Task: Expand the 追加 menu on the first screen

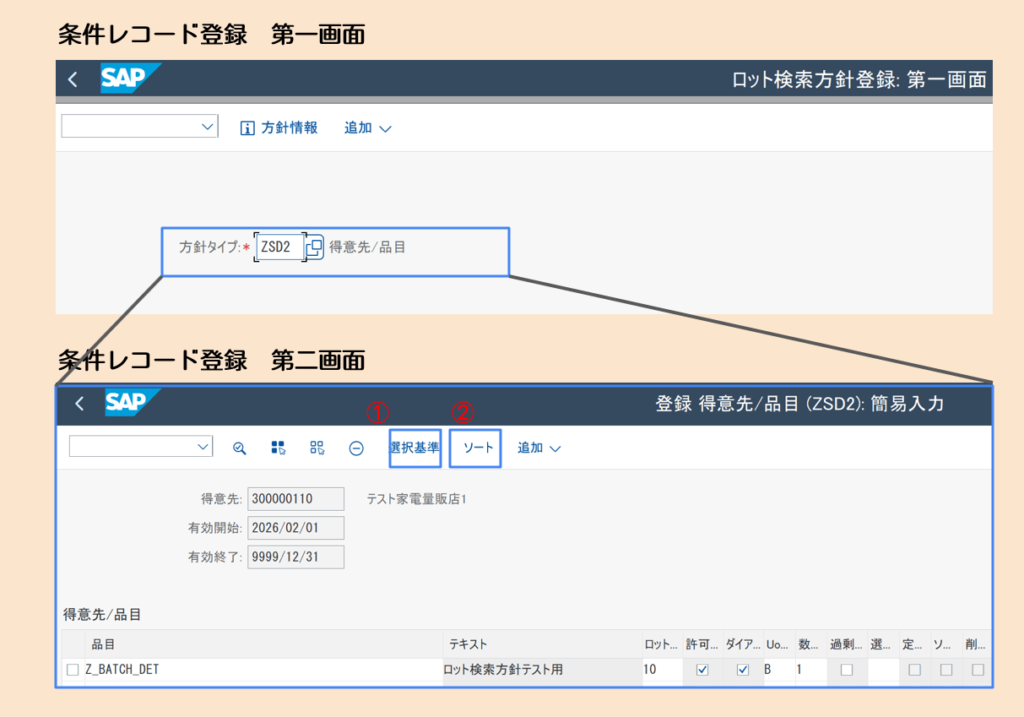Action: [367, 127]
